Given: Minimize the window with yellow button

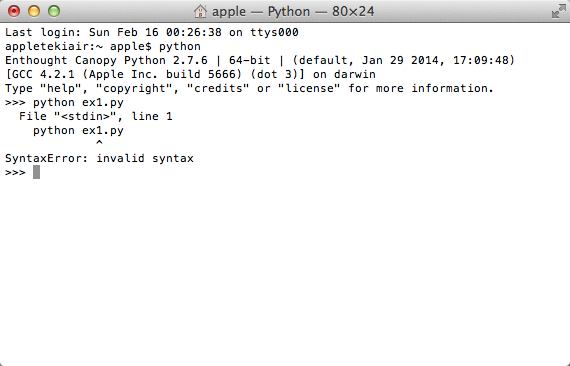Looking at the screenshot, I should [34, 11].
